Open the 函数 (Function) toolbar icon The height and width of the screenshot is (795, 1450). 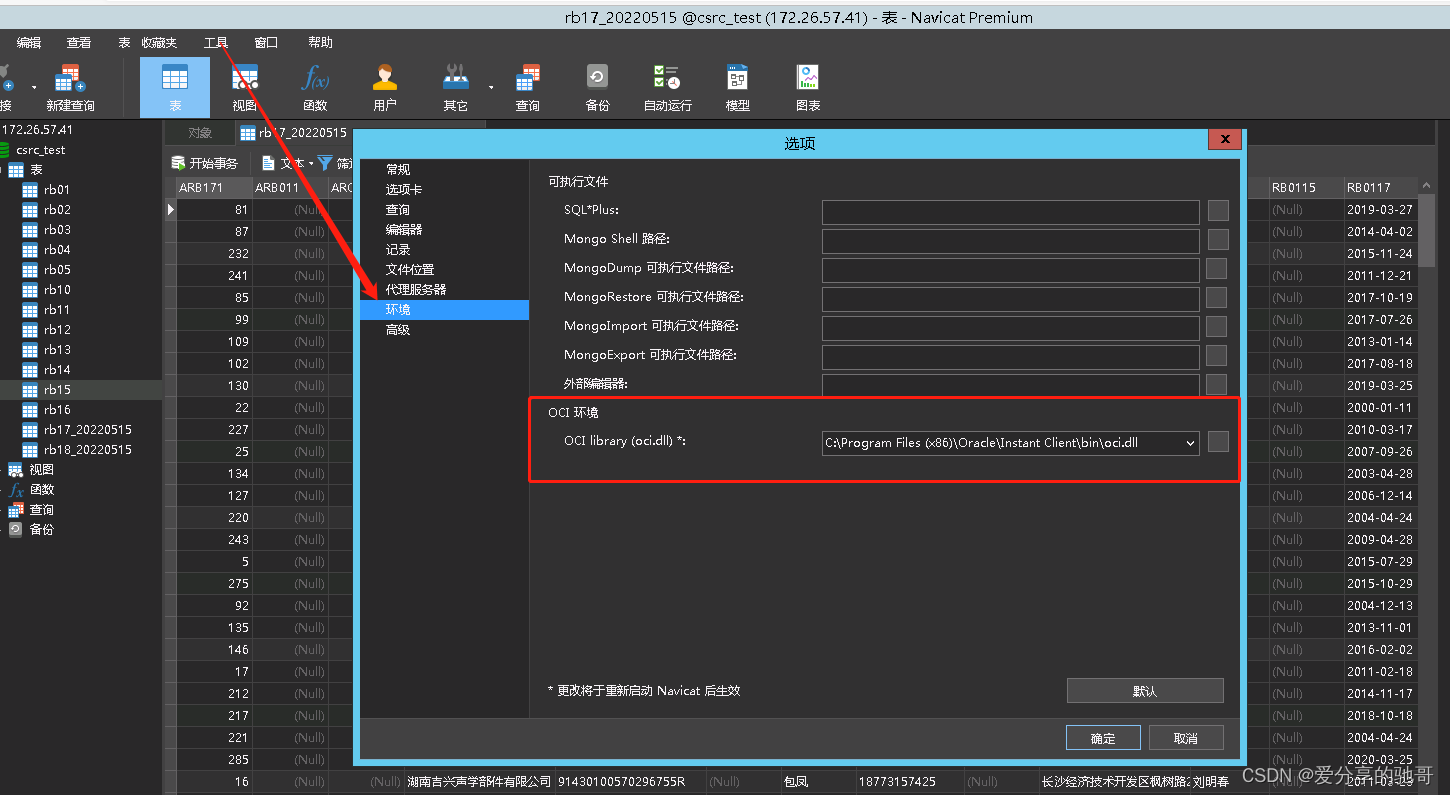[315, 87]
